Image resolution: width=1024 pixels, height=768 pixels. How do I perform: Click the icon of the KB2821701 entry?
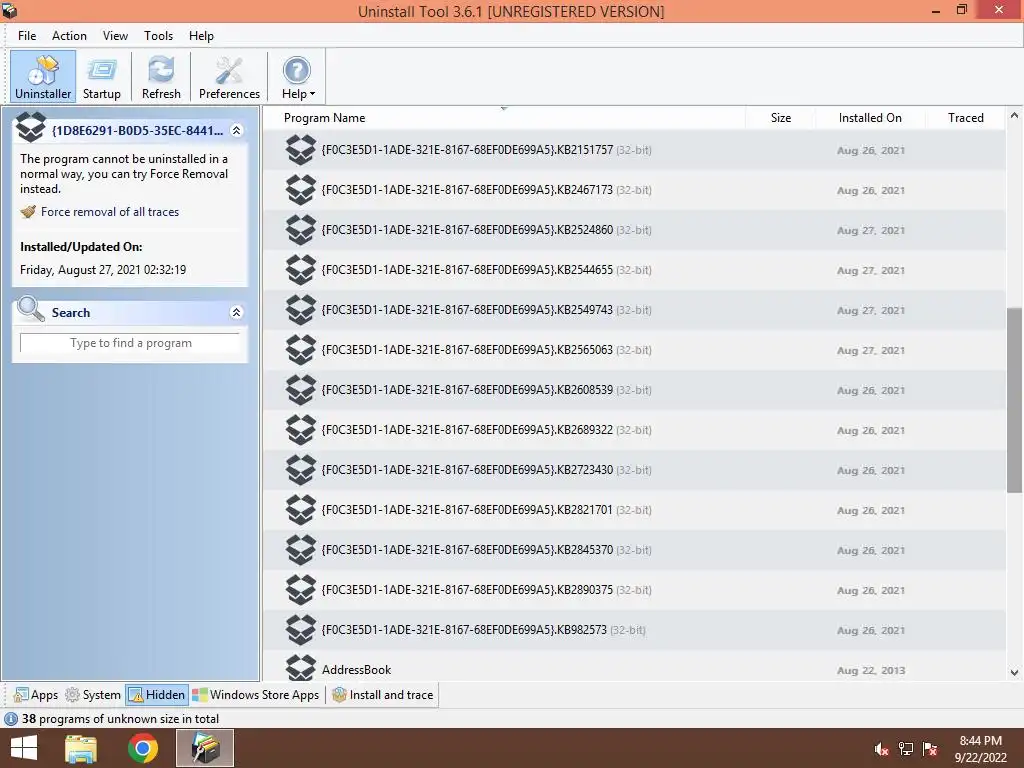(x=301, y=510)
